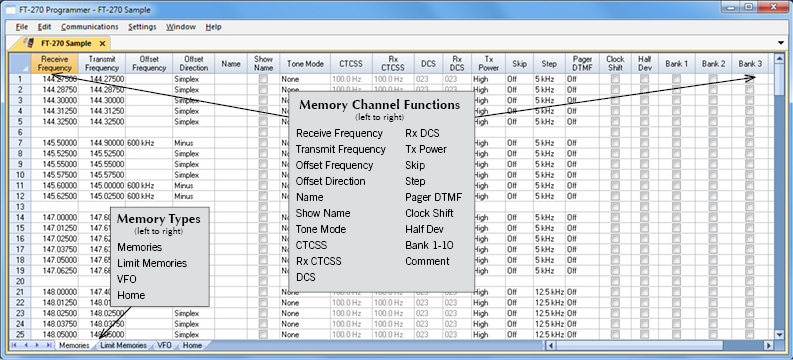Image resolution: width=793 pixels, height=360 pixels.
Task: Click horizontal scrollbar left arrow
Action: (x=551, y=345)
